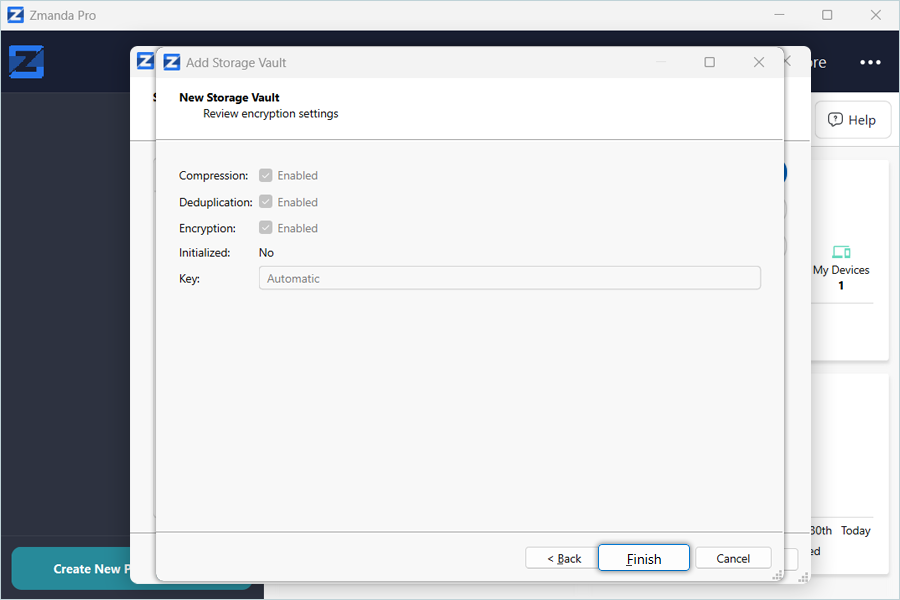This screenshot has width=900, height=600.
Task: Click the Zmanda Pro title bar icon
Action: (x=15, y=15)
